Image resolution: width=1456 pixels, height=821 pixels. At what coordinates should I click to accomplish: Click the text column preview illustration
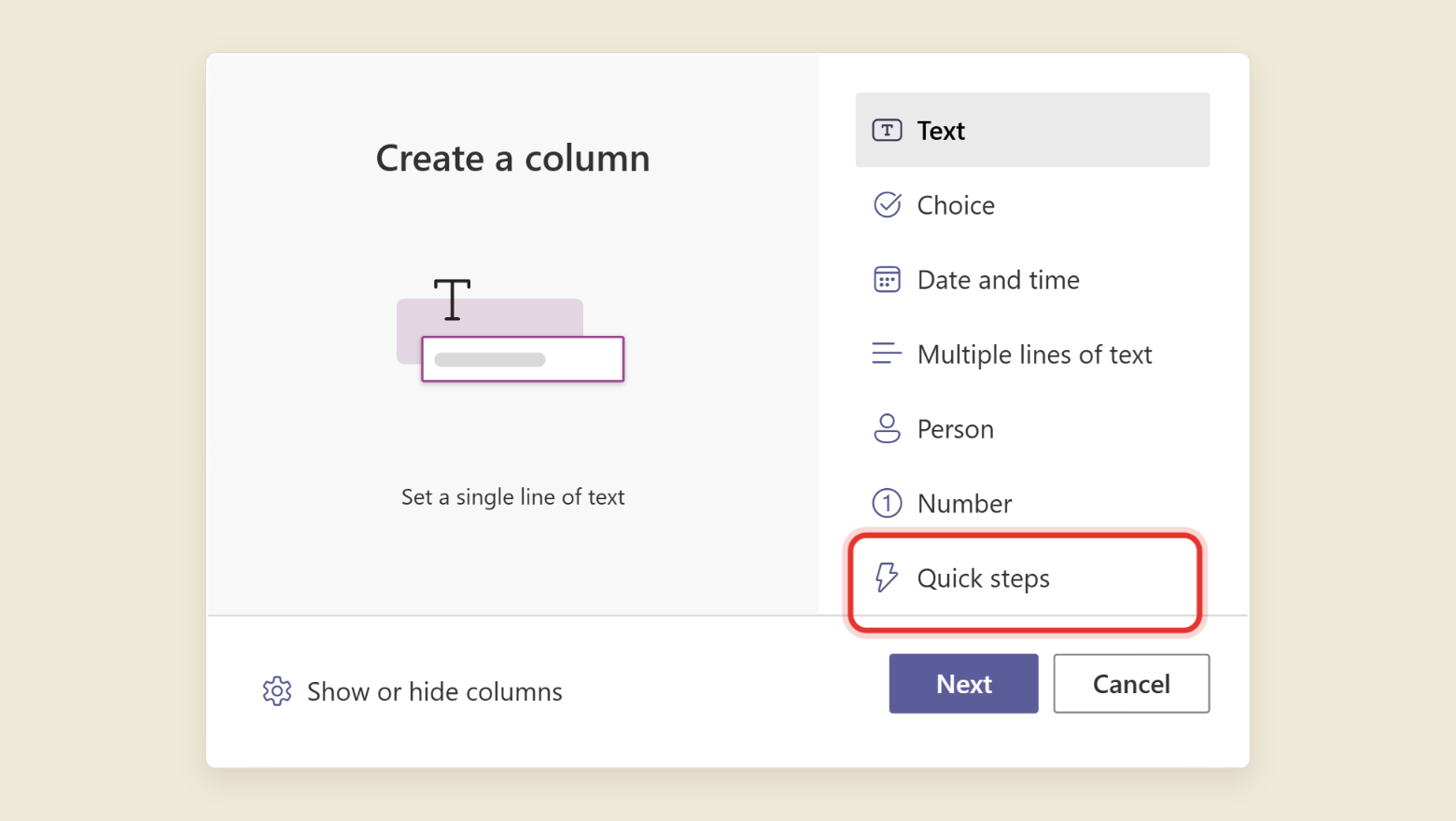click(x=511, y=330)
